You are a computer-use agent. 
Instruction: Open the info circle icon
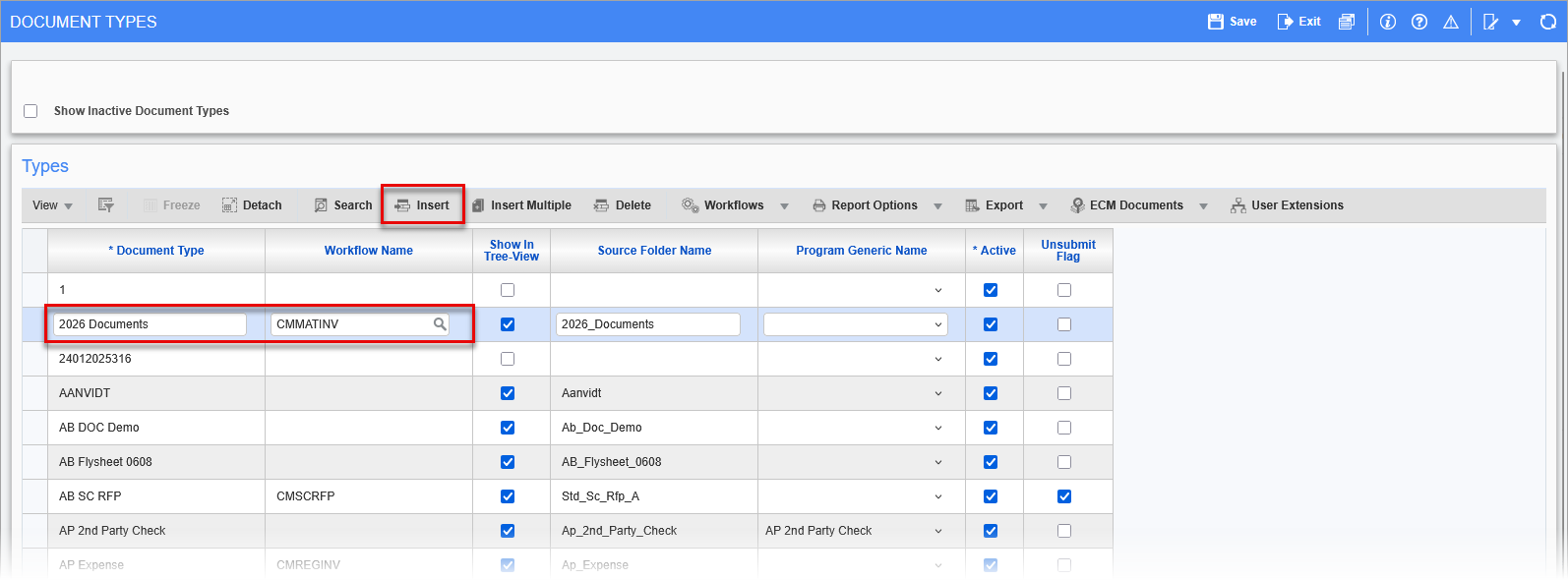pos(1388,22)
